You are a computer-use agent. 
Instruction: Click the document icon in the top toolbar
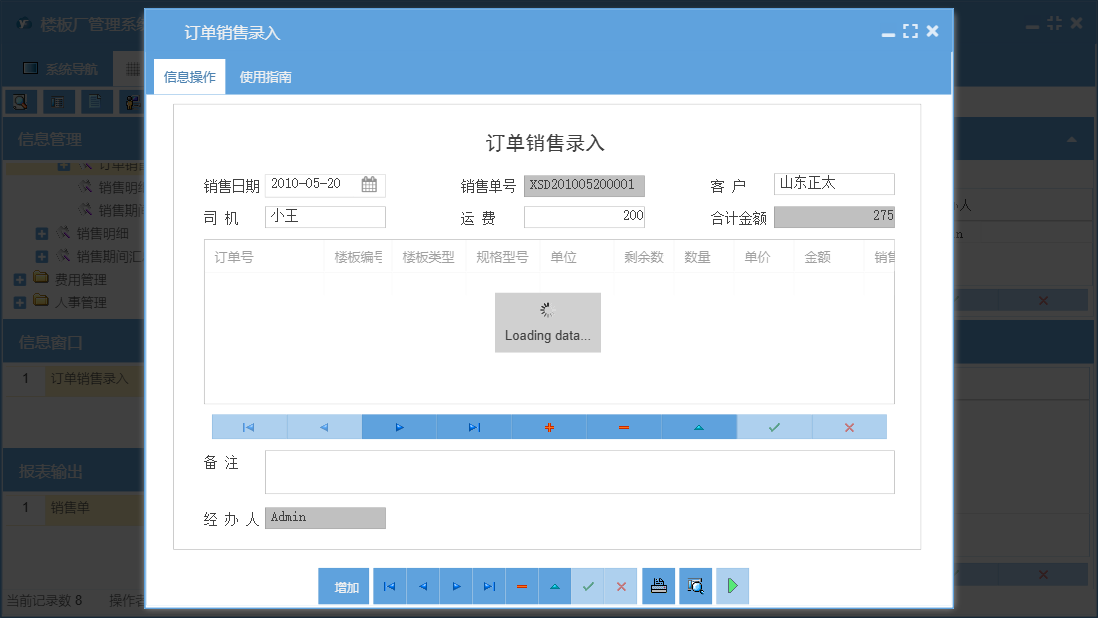96,101
